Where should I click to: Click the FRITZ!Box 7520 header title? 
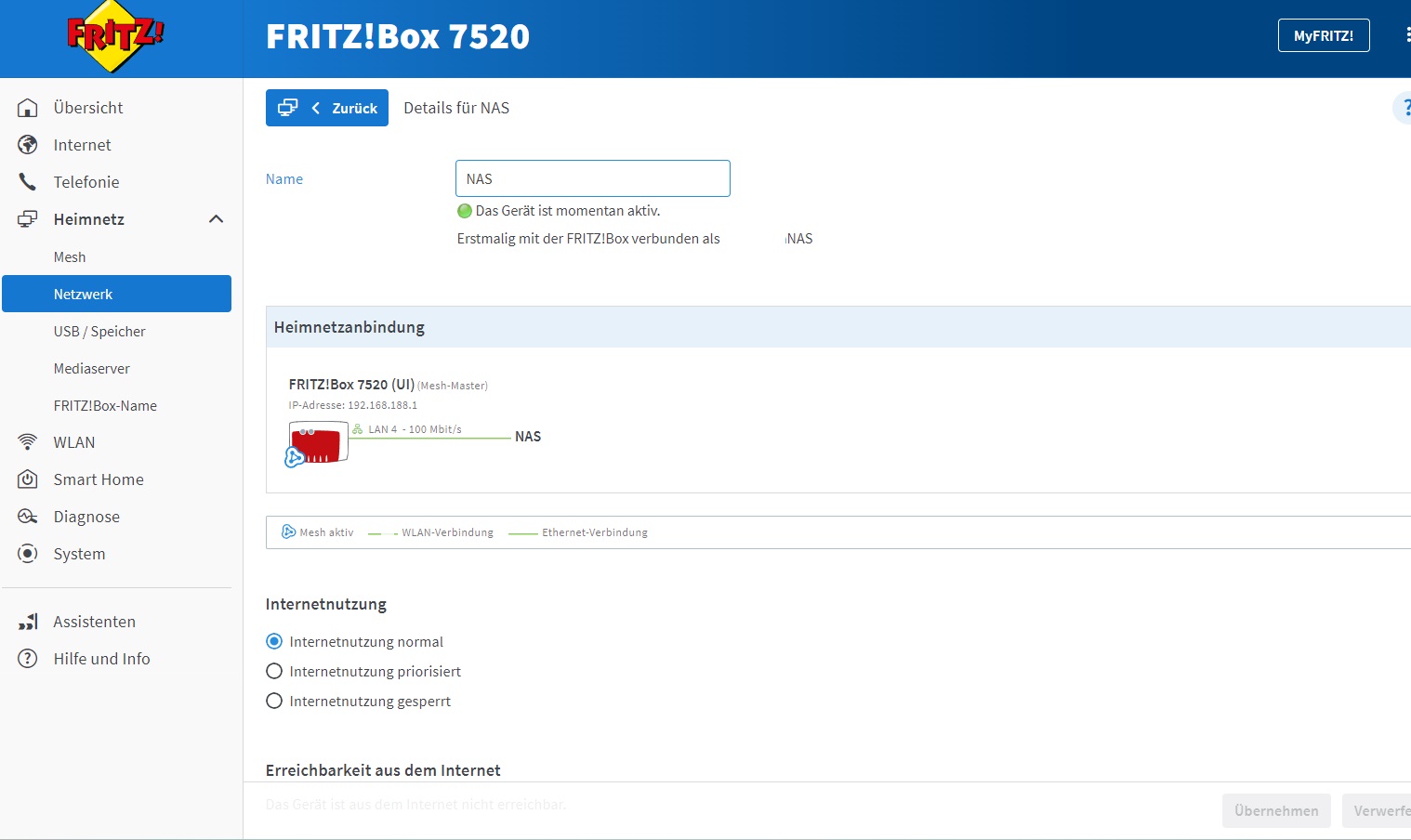tap(398, 37)
